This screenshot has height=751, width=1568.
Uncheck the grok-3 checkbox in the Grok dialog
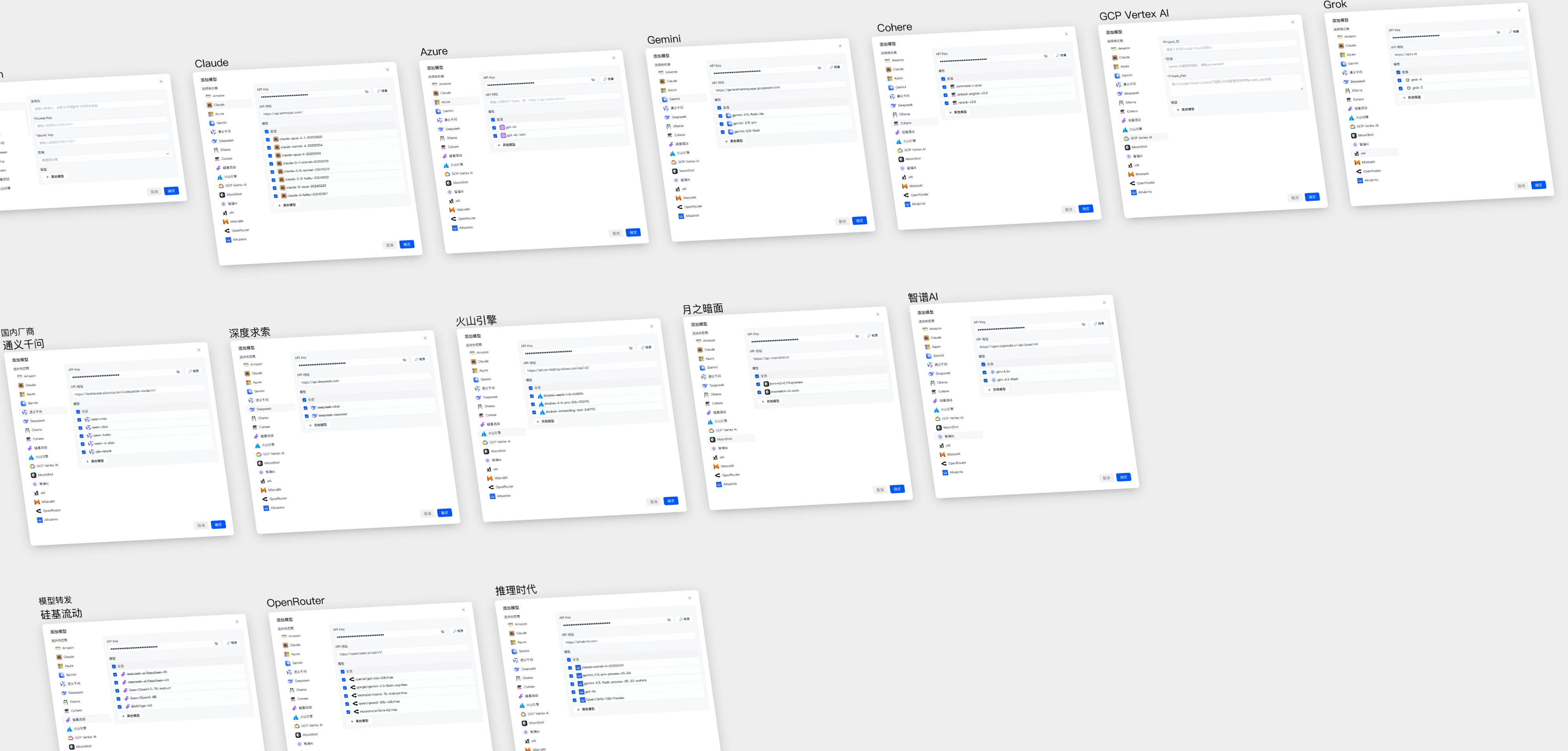(x=1401, y=88)
